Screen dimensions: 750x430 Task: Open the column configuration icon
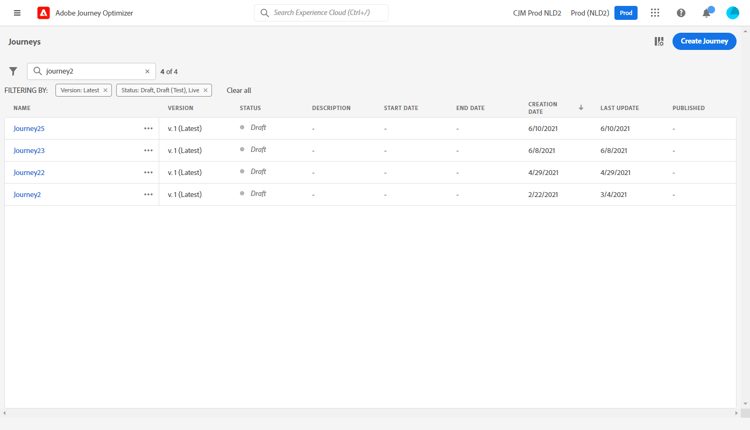point(659,42)
